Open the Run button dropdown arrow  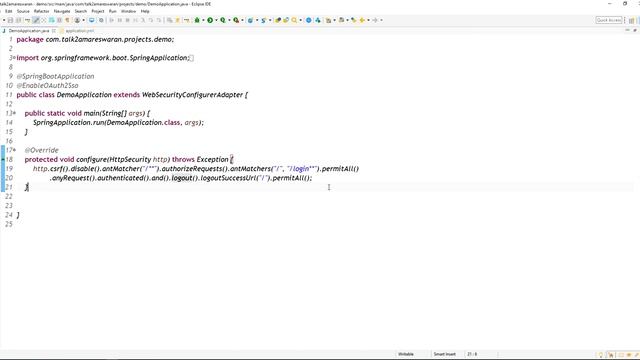pos(216,20)
